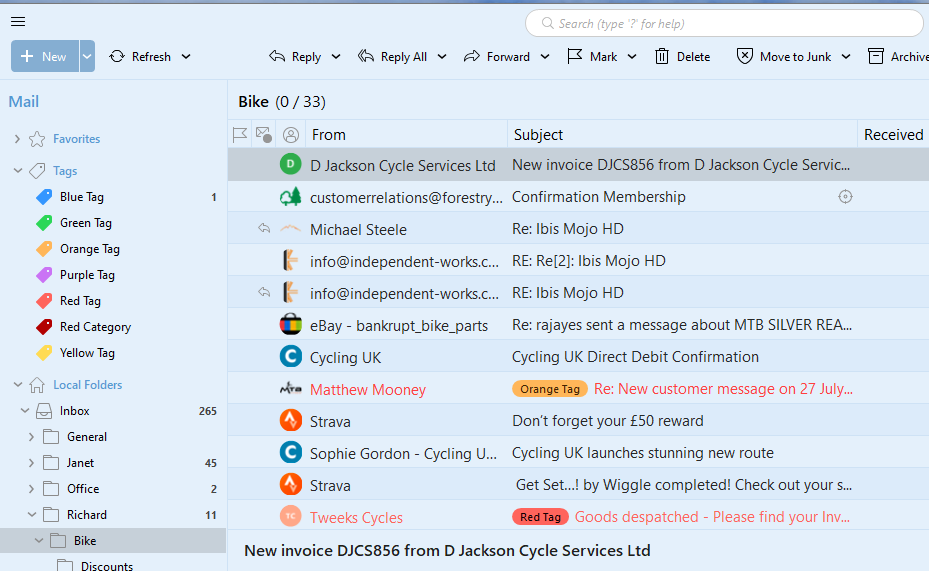Open D Jackson Cycle Services invoice email

pos(578,165)
